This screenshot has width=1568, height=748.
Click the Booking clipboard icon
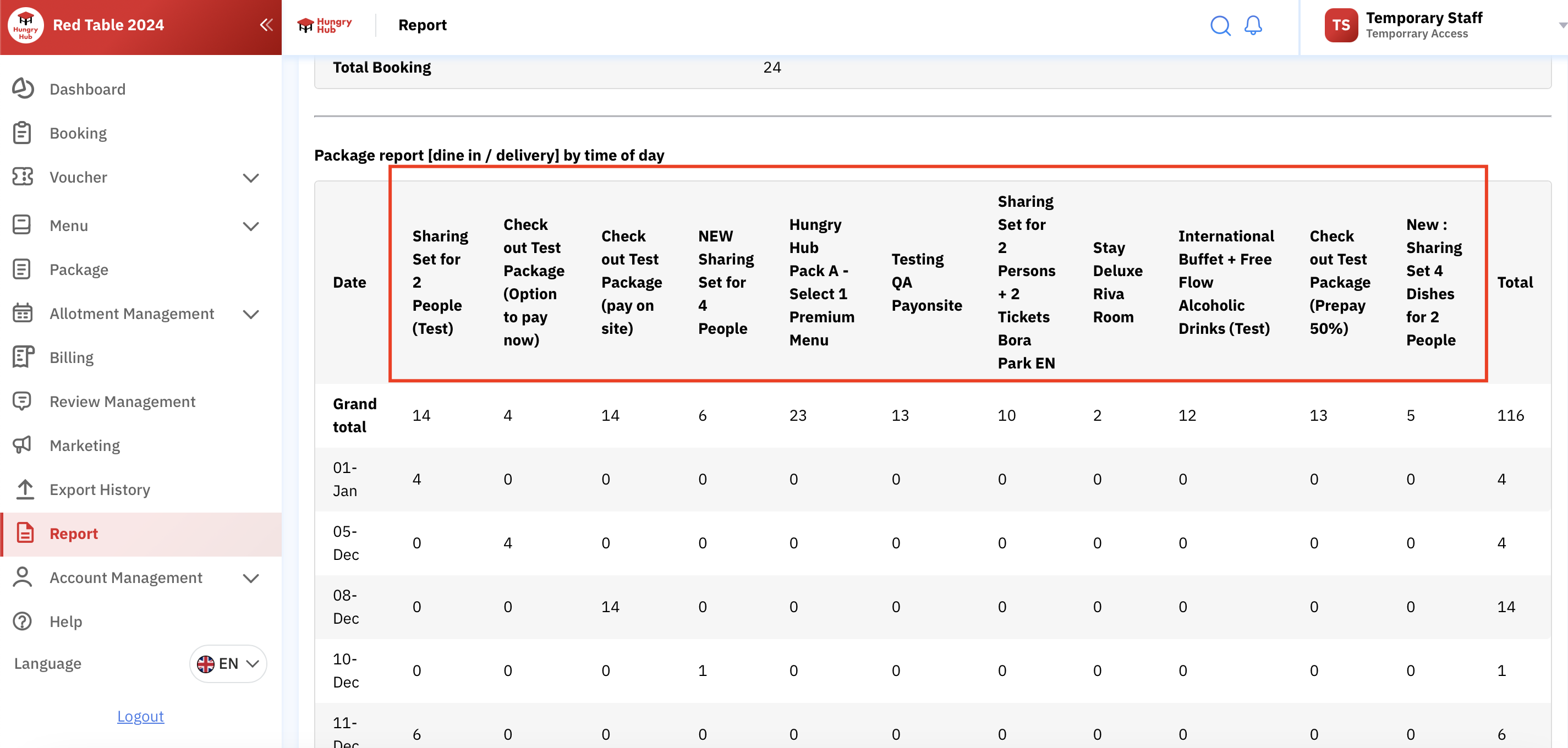[x=23, y=133]
